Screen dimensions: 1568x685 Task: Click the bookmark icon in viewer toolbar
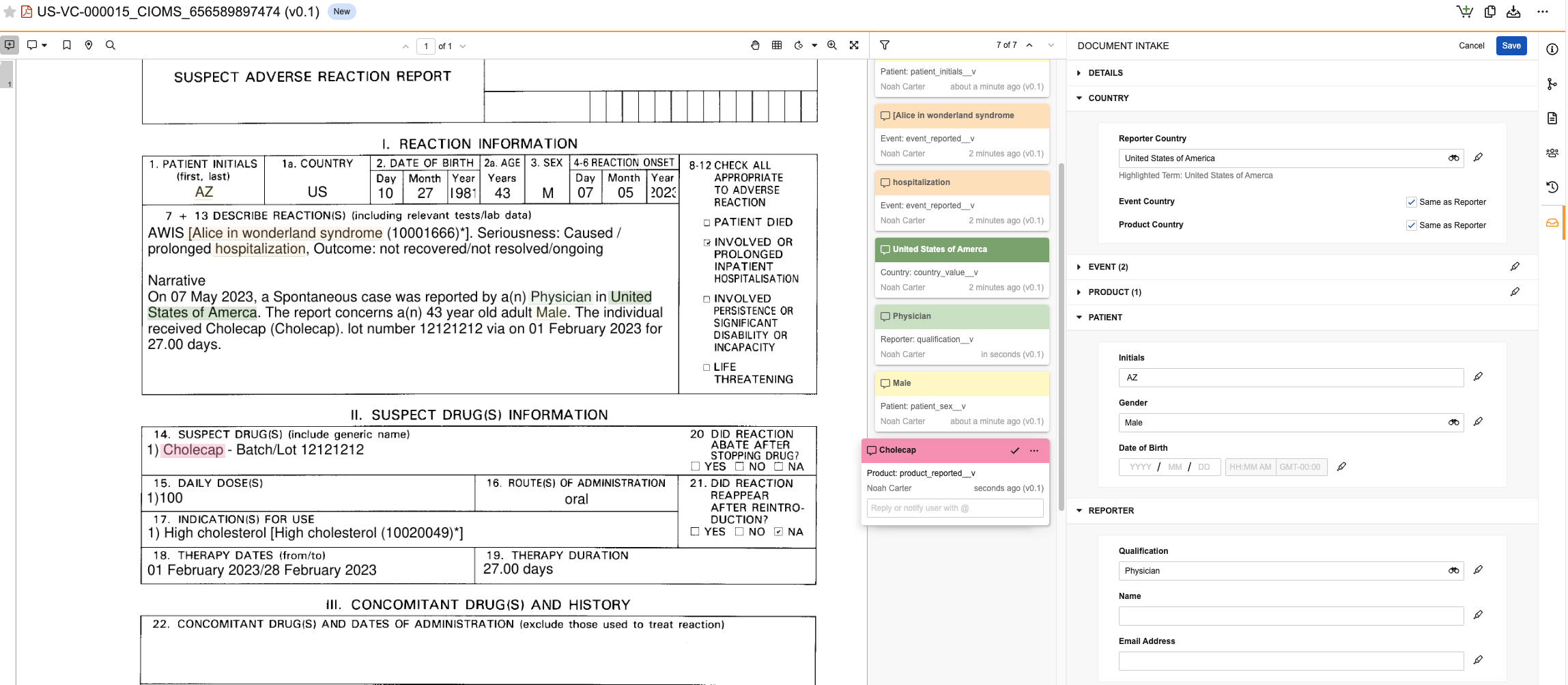[67, 45]
